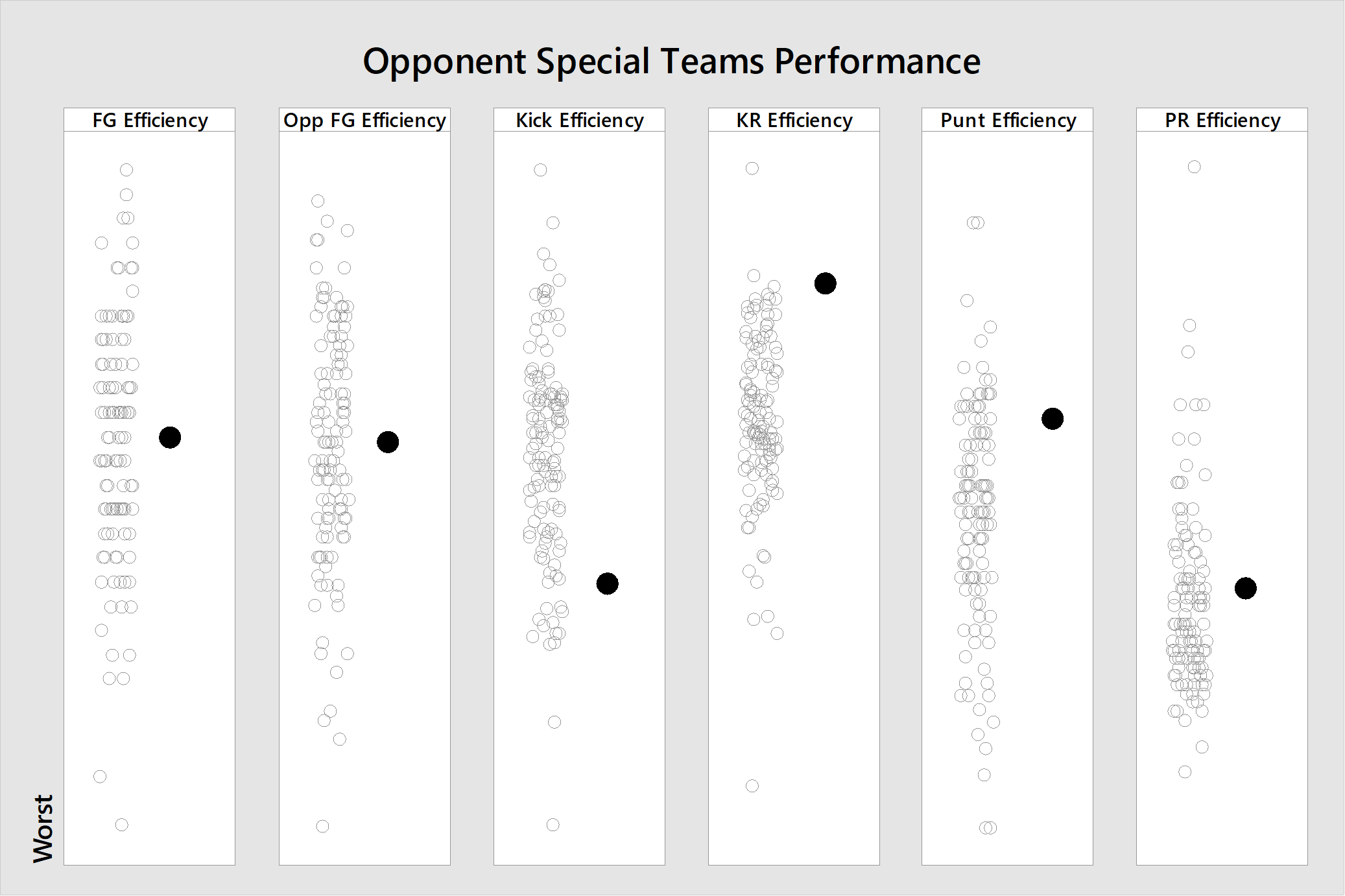Select the Punt Efficiency panel header

tap(1008, 120)
